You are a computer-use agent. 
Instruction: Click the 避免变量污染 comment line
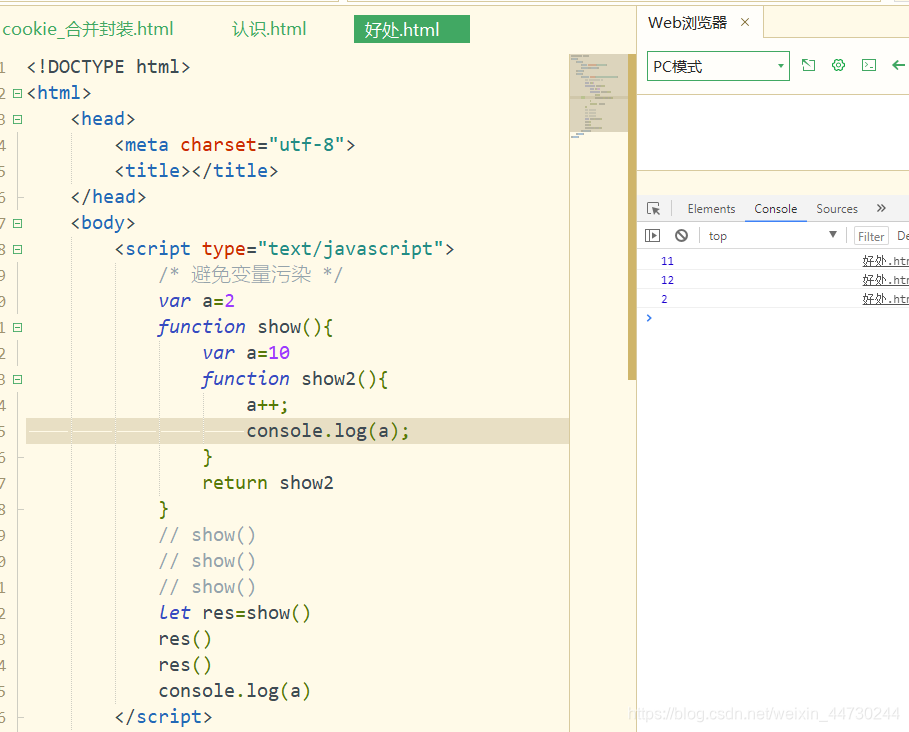[250, 275]
